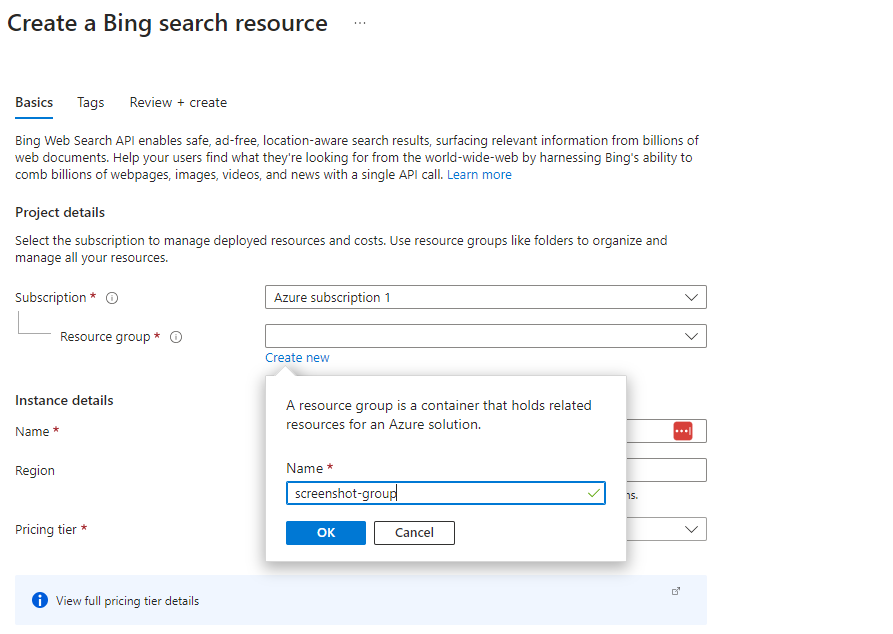Click the ellipsis beside the page title
893x634 pixels.
[x=360, y=24]
